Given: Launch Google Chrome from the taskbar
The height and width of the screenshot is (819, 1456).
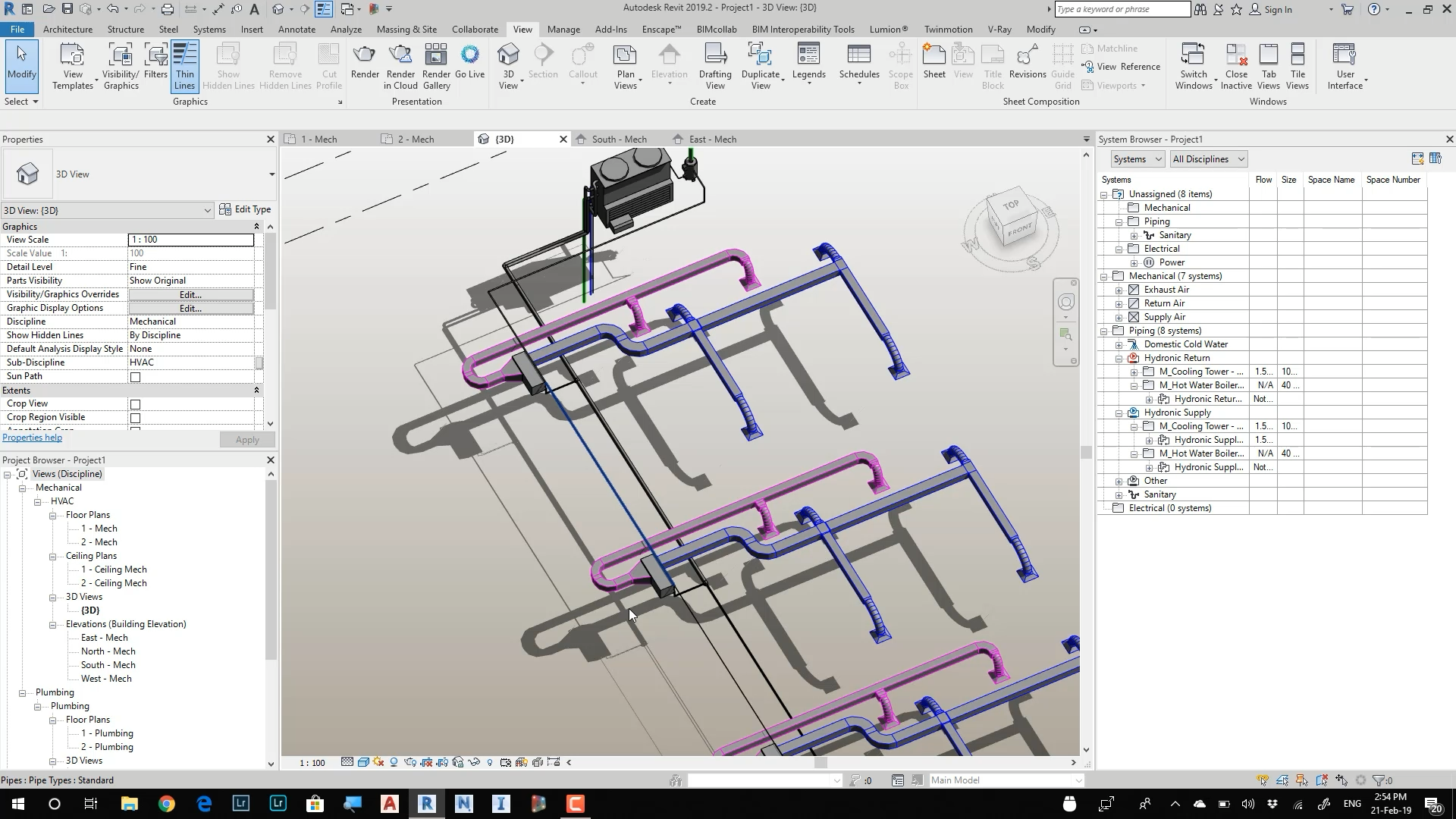Looking at the screenshot, I should tap(167, 804).
